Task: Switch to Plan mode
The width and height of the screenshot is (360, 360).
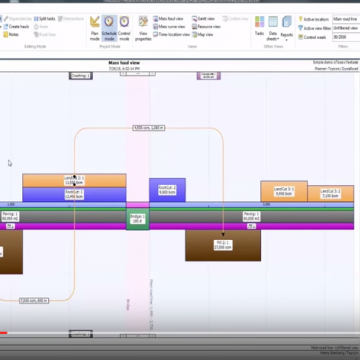Action: coord(95,28)
